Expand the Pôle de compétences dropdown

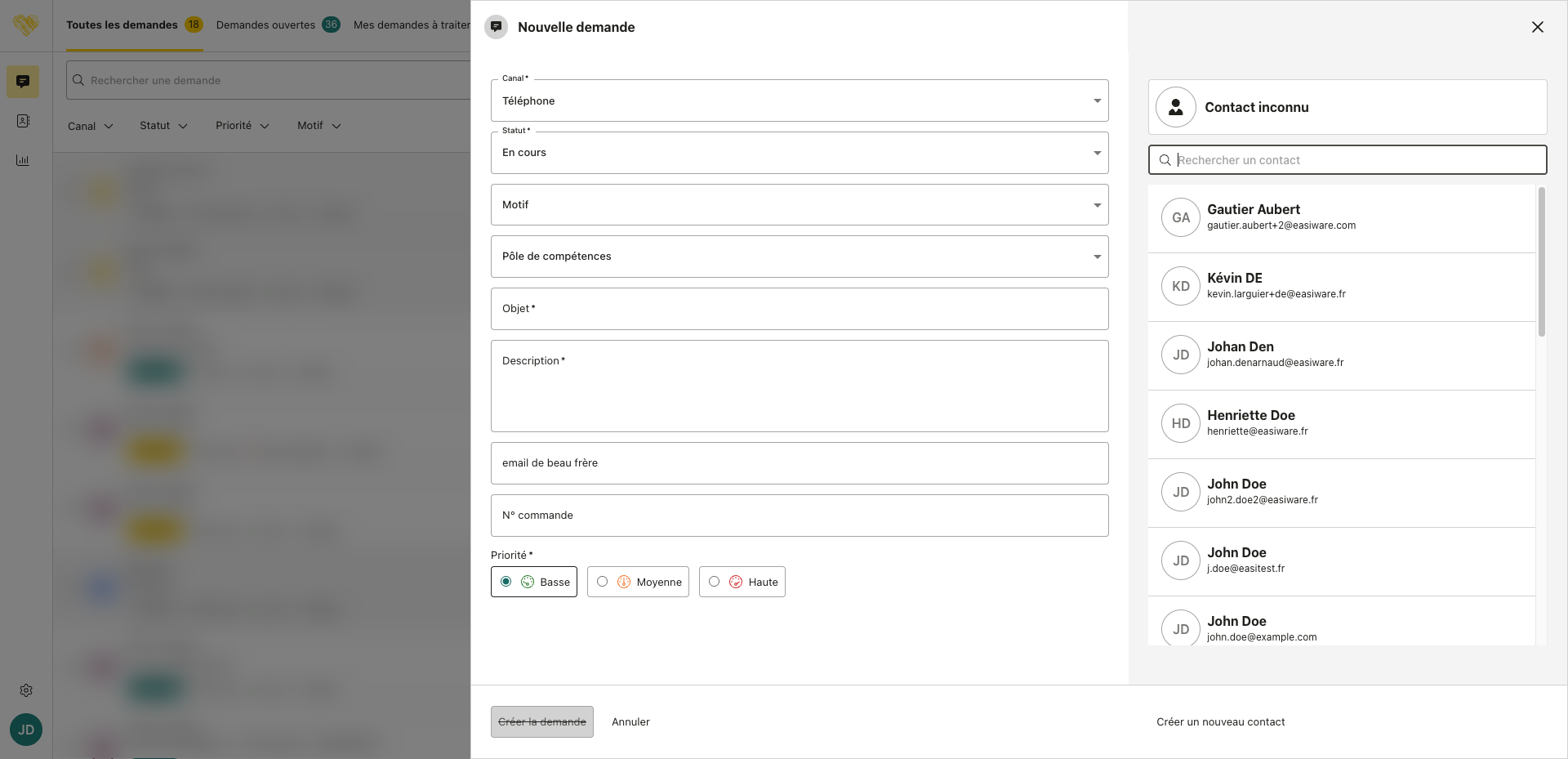(x=799, y=257)
